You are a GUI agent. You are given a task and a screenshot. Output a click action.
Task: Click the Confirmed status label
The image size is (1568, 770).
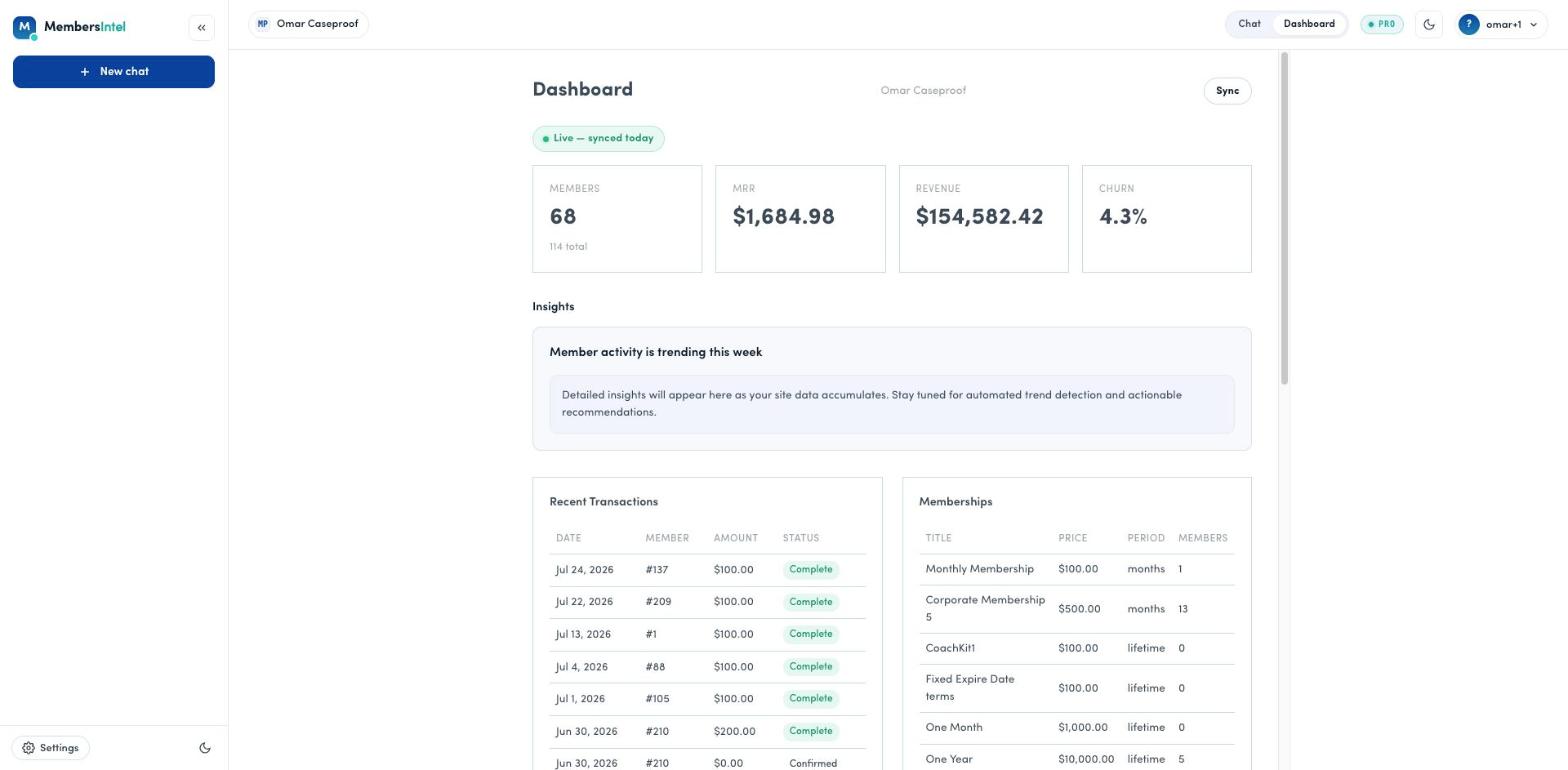812,764
